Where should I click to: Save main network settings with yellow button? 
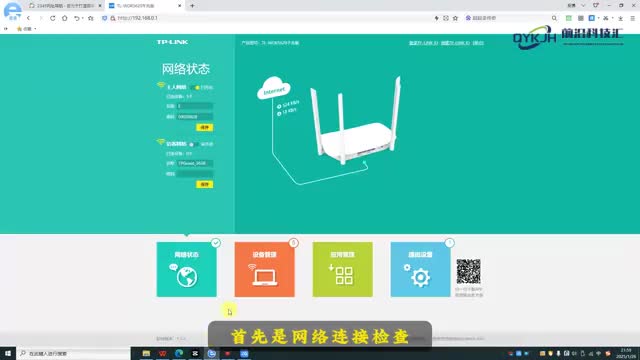pos(204,127)
